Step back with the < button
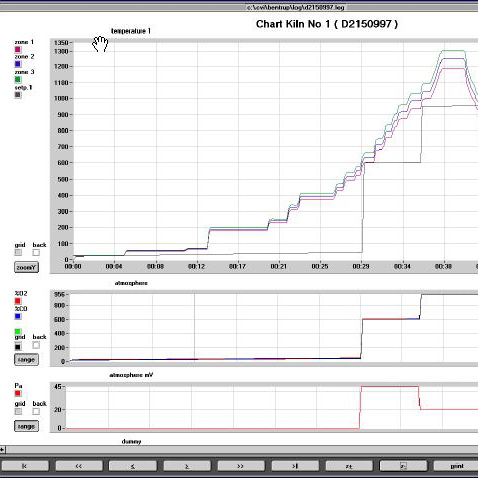The image size is (478, 478). [133, 466]
